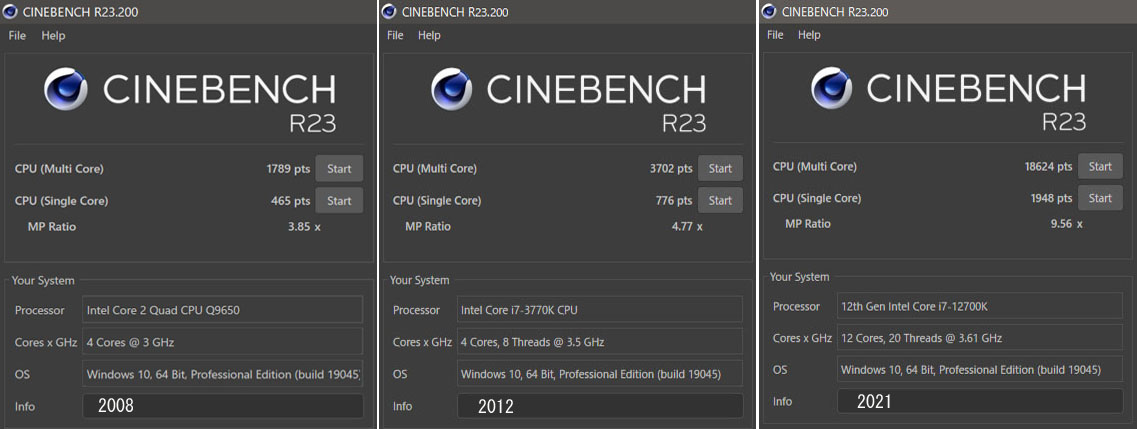Click OS field in i7-12700K window
Image resolution: width=1137 pixels, height=429 pixels.
tap(980, 370)
